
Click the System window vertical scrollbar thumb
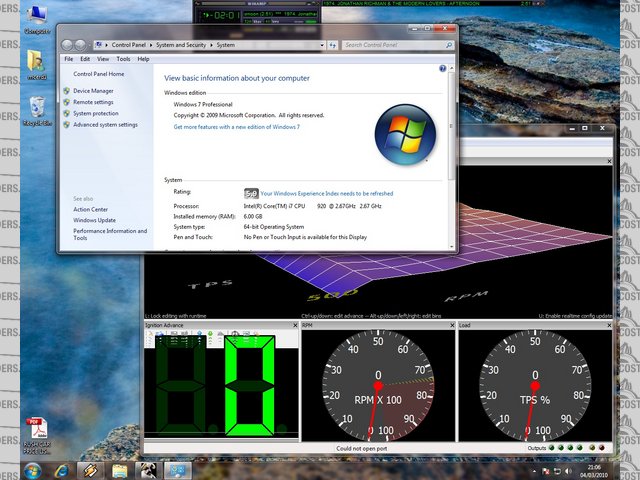(451, 126)
